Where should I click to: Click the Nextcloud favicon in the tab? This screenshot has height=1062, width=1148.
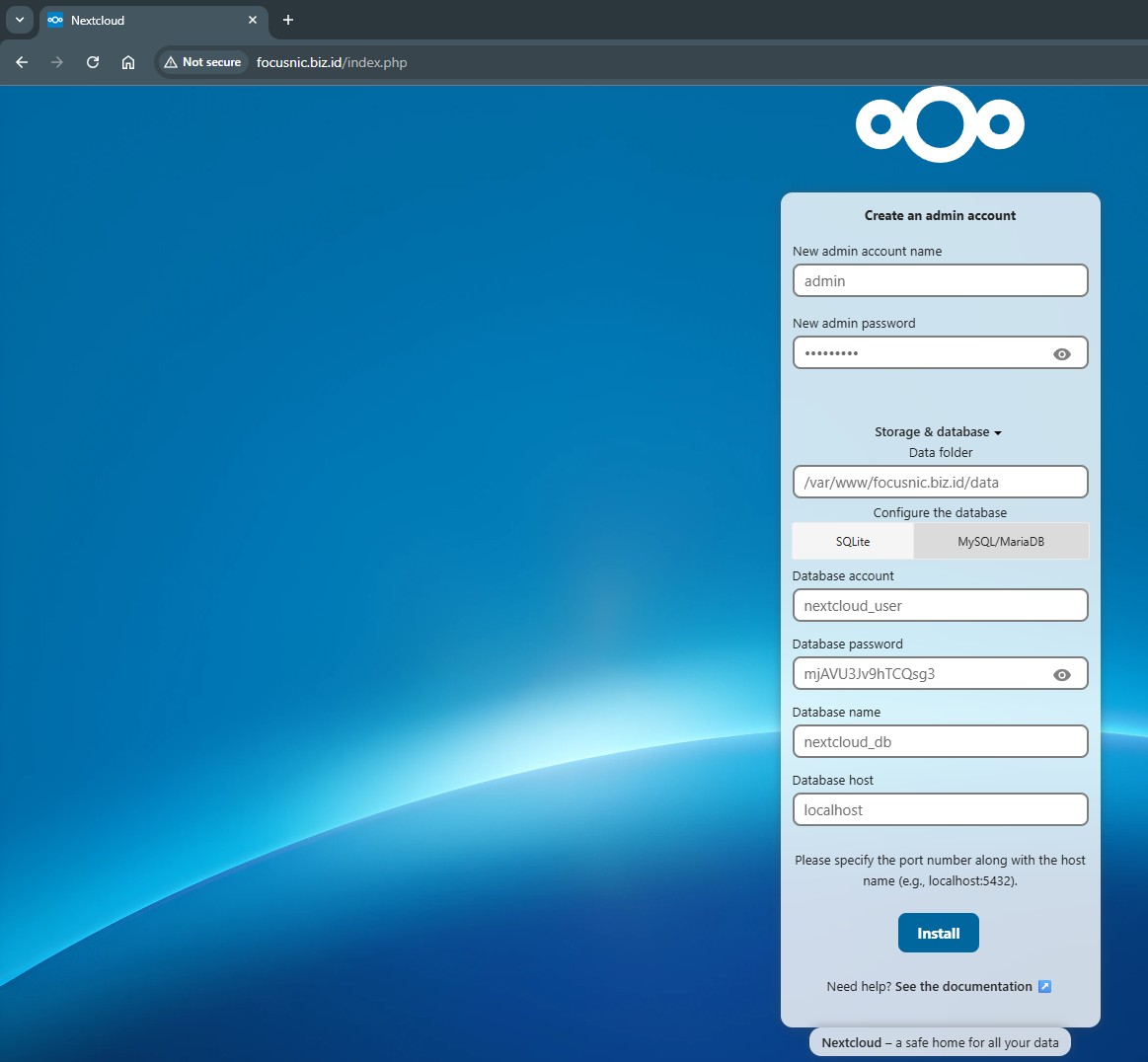coord(55,20)
